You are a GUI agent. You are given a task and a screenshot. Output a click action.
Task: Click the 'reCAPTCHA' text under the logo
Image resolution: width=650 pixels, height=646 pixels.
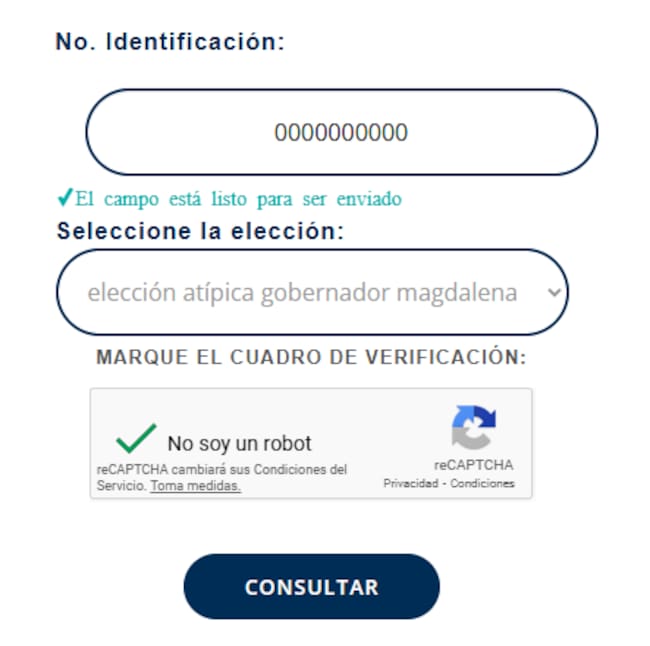coord(473,465)
